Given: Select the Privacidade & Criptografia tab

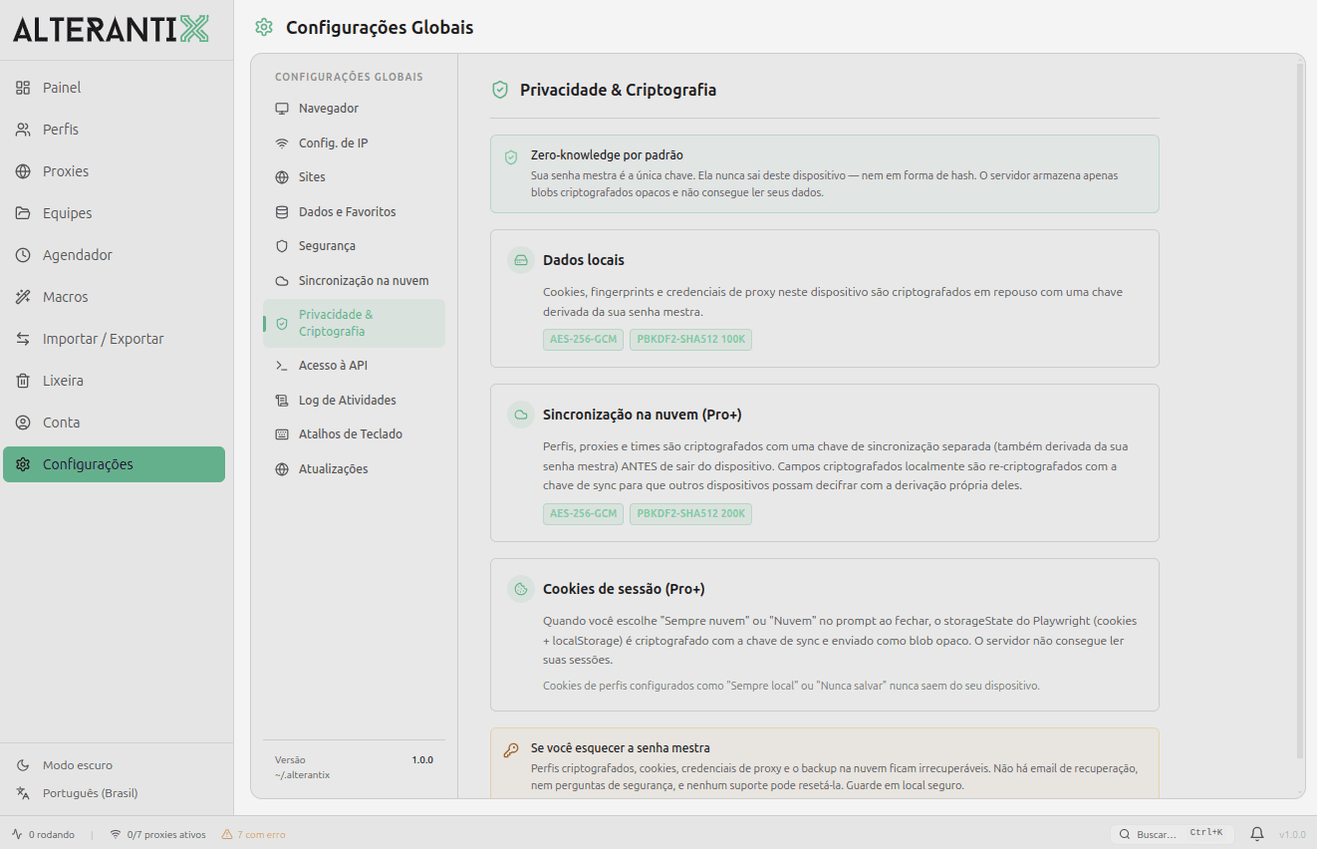Looking at the screenshot, I should coord(354,323).
